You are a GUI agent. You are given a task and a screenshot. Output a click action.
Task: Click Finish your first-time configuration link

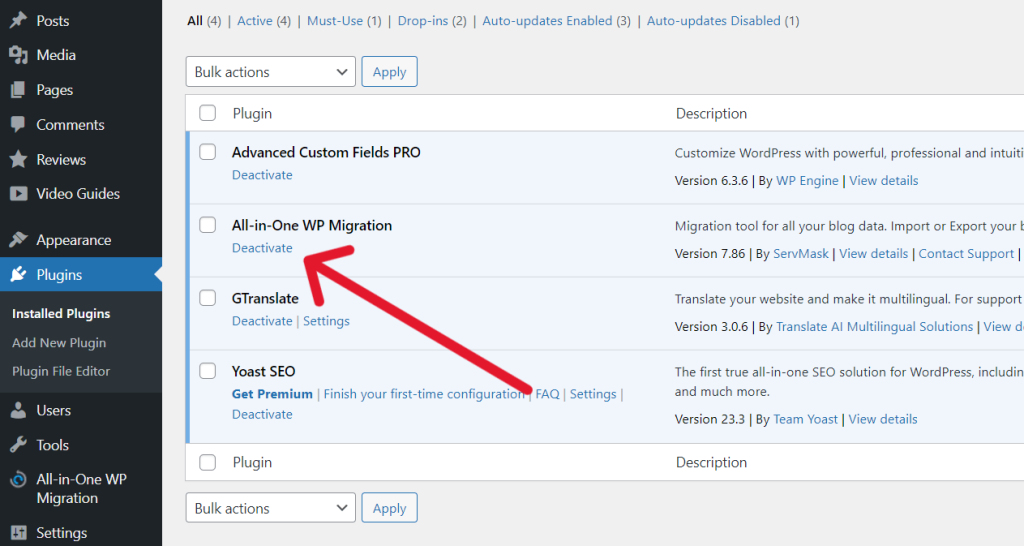[x=424, y=394]
